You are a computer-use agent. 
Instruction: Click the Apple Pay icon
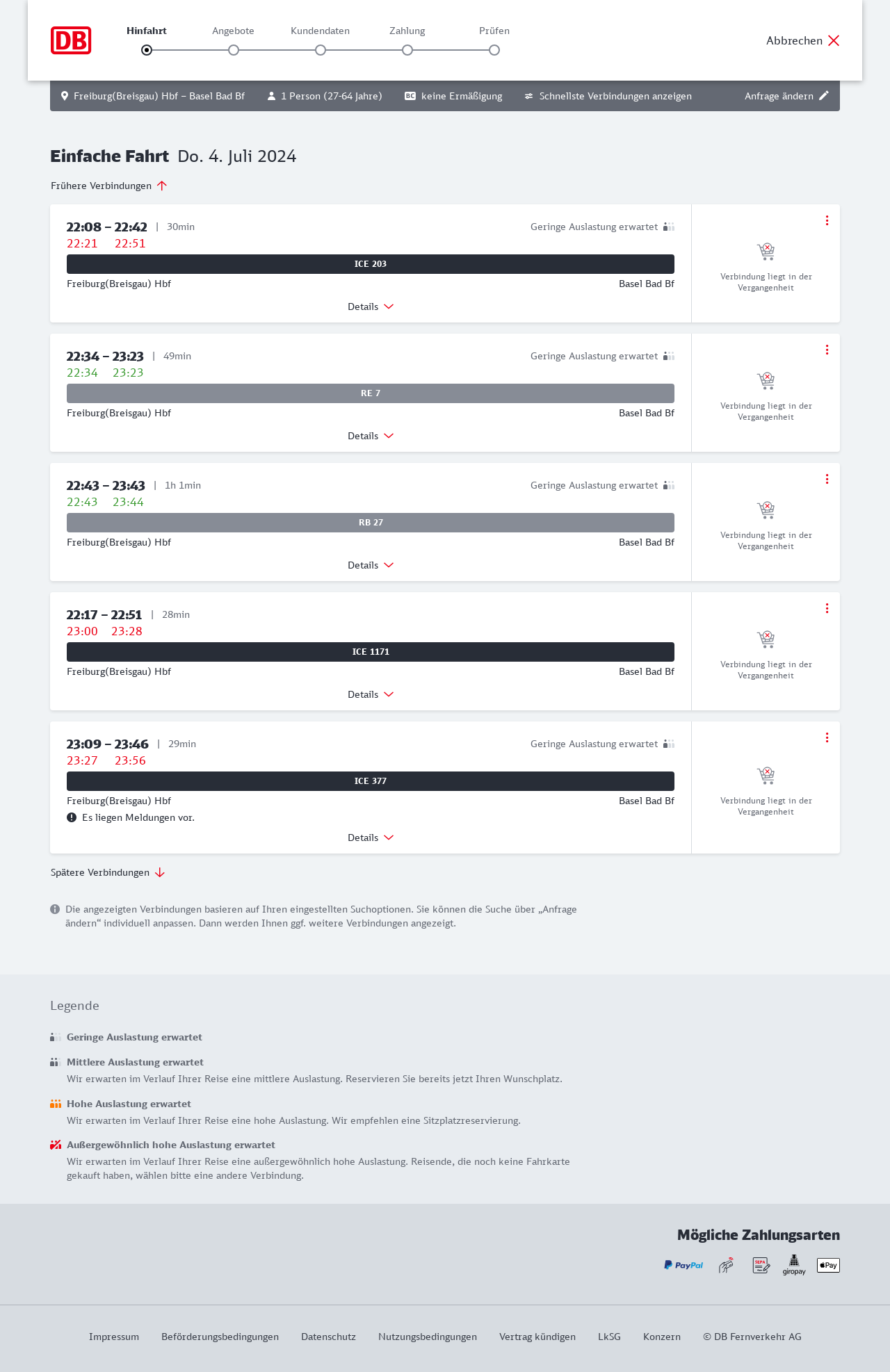click(x=828, y=1265)
